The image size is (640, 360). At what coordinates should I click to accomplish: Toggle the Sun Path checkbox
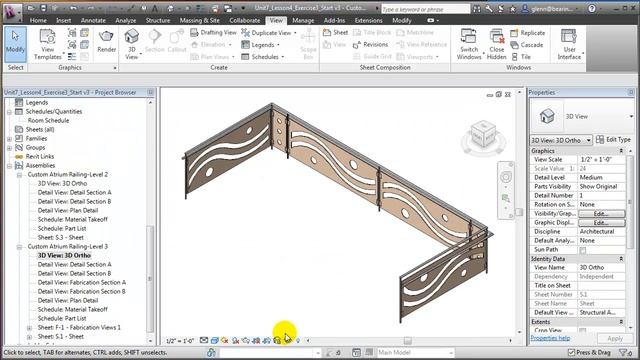tap(582, 250)
